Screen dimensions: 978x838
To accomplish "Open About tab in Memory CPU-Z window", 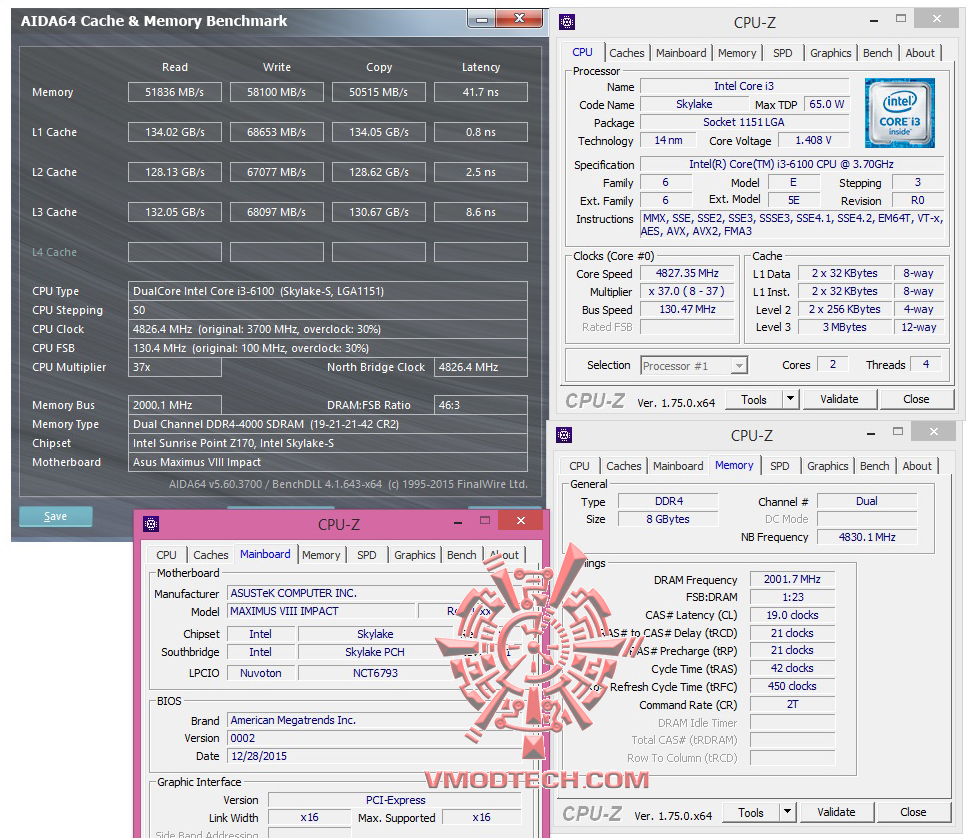I will point(917,466).
